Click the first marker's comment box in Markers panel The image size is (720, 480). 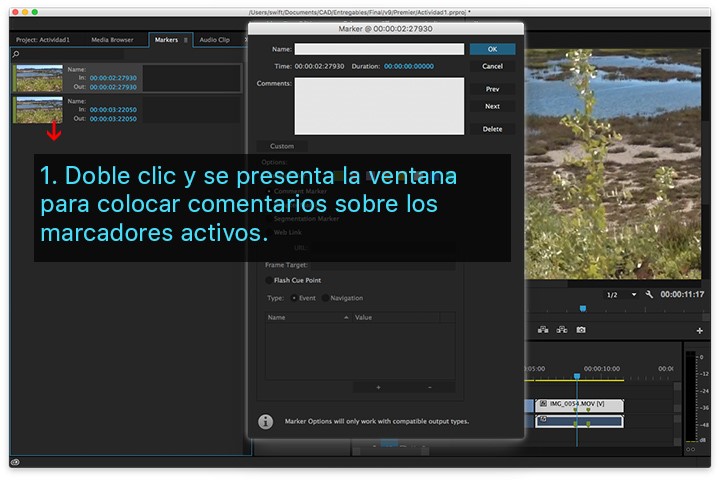pyautogui.click(x=191, y=78)
